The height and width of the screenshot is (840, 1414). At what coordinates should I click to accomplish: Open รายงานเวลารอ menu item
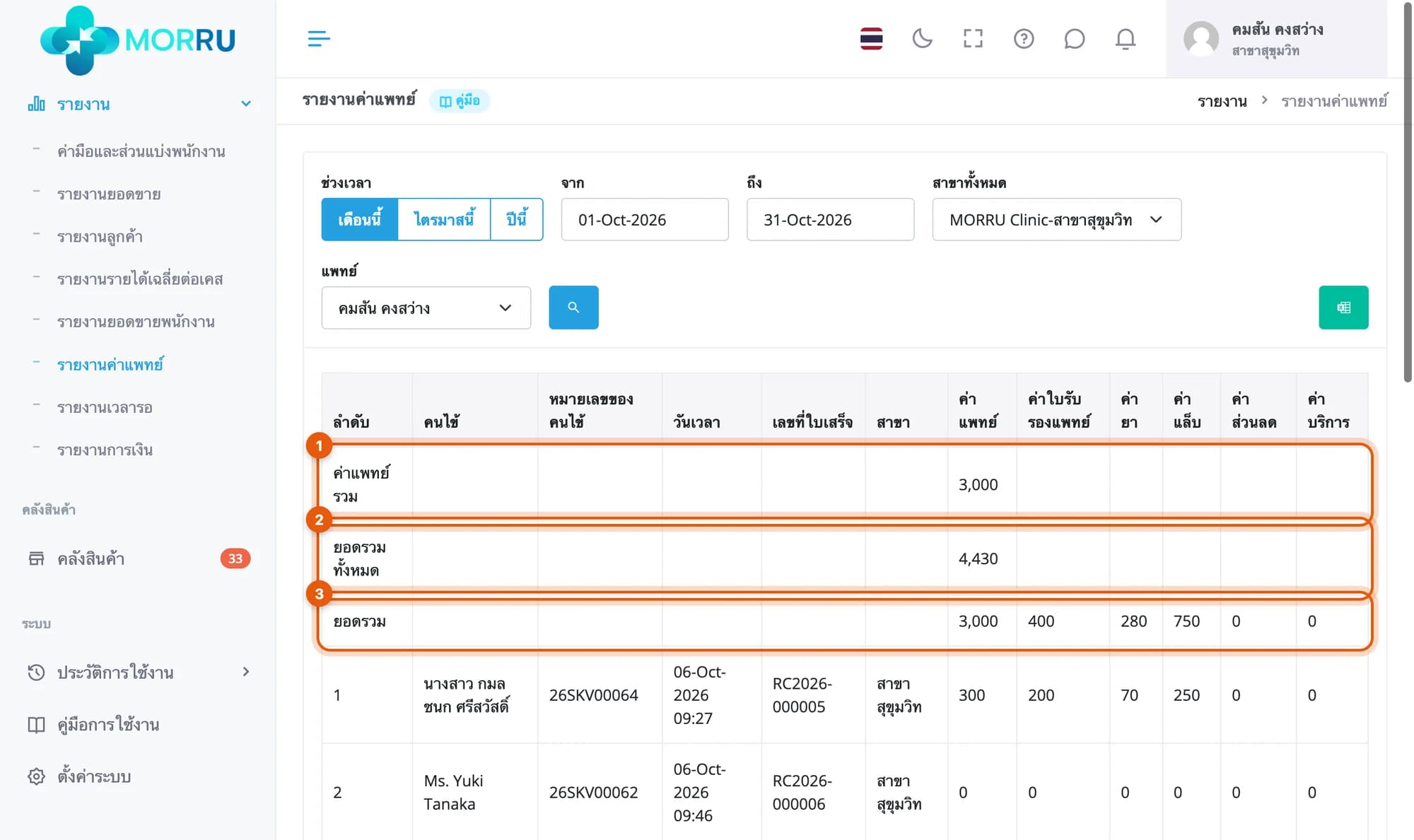[x=105, y=407]
